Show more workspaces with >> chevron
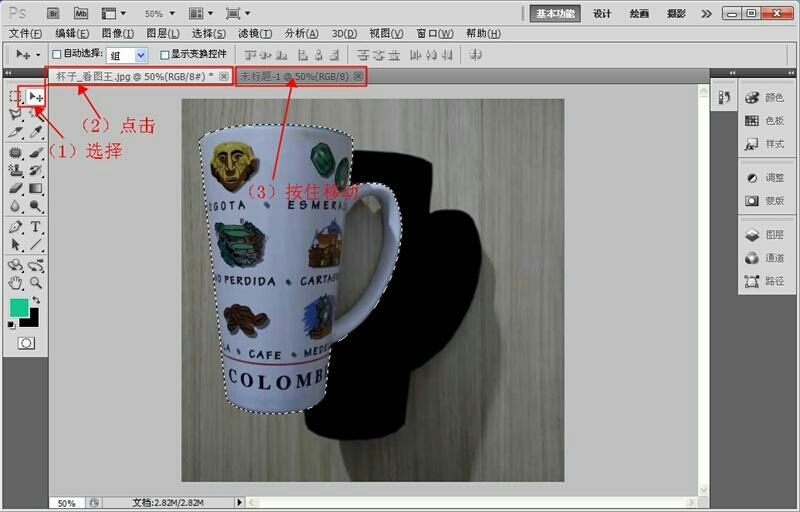Viewport: 800px width, 512px height. click(x=706, y=14)
